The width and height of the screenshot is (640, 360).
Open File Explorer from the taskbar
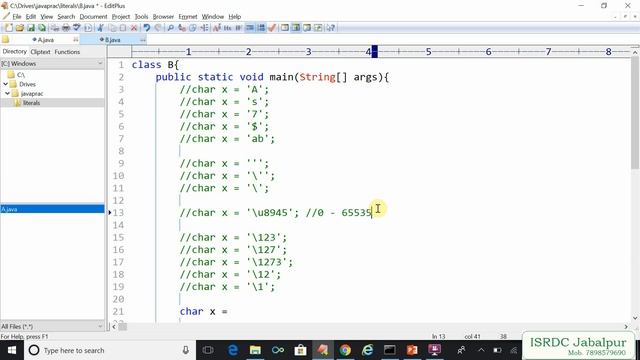tap(256, 350)
